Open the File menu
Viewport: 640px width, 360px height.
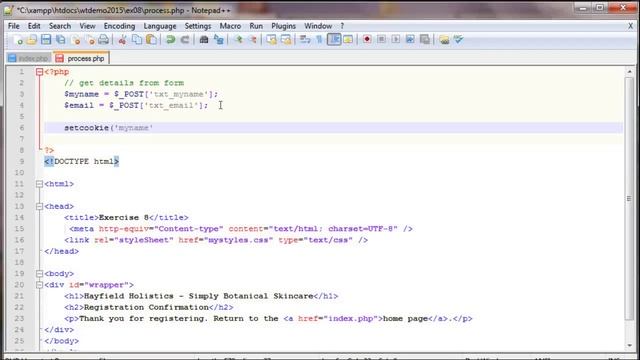pyautogui.click(x=13, y=26)
